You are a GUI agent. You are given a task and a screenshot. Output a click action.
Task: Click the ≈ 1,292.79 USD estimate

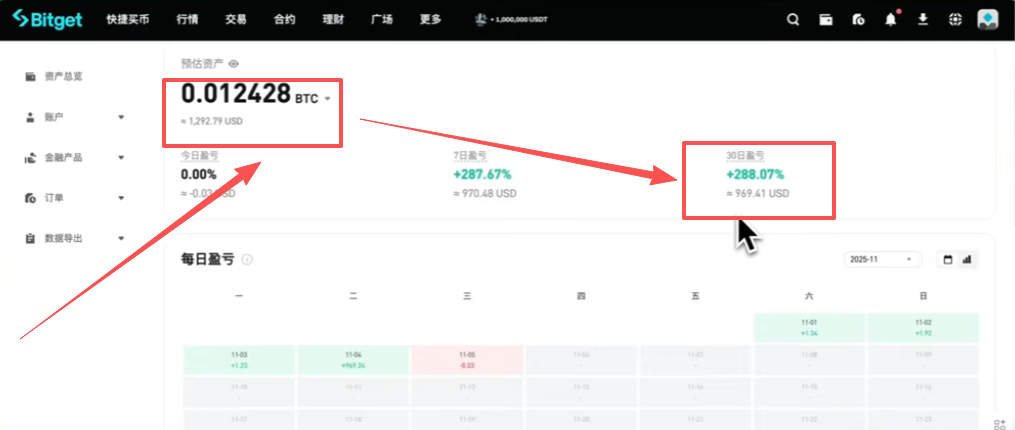coord(212,121)
